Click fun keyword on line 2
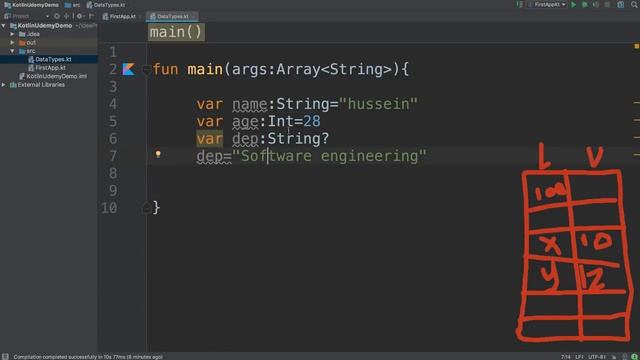 click(x=165, y=69)
